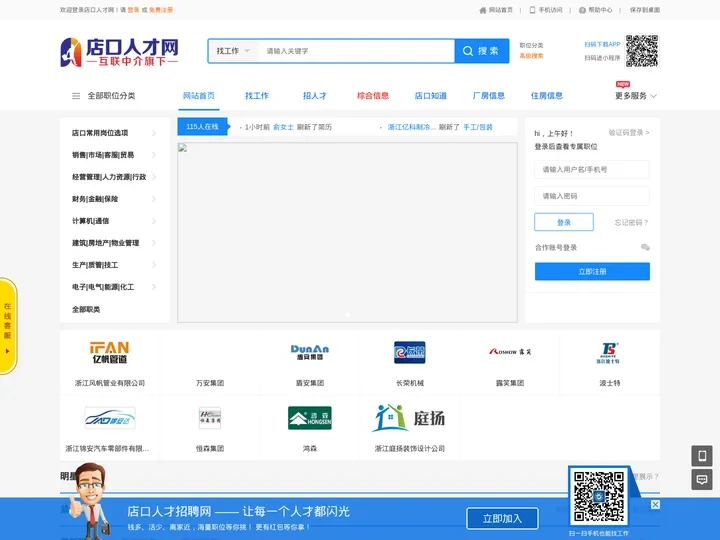Click the outlined 登录 button
The width and height of the screenshot is (720, 540).
[564, 222]
